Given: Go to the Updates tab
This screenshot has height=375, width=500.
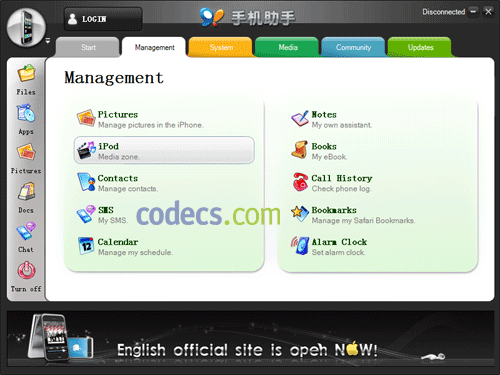Looking at the screenshot, I should click(420, 47).
